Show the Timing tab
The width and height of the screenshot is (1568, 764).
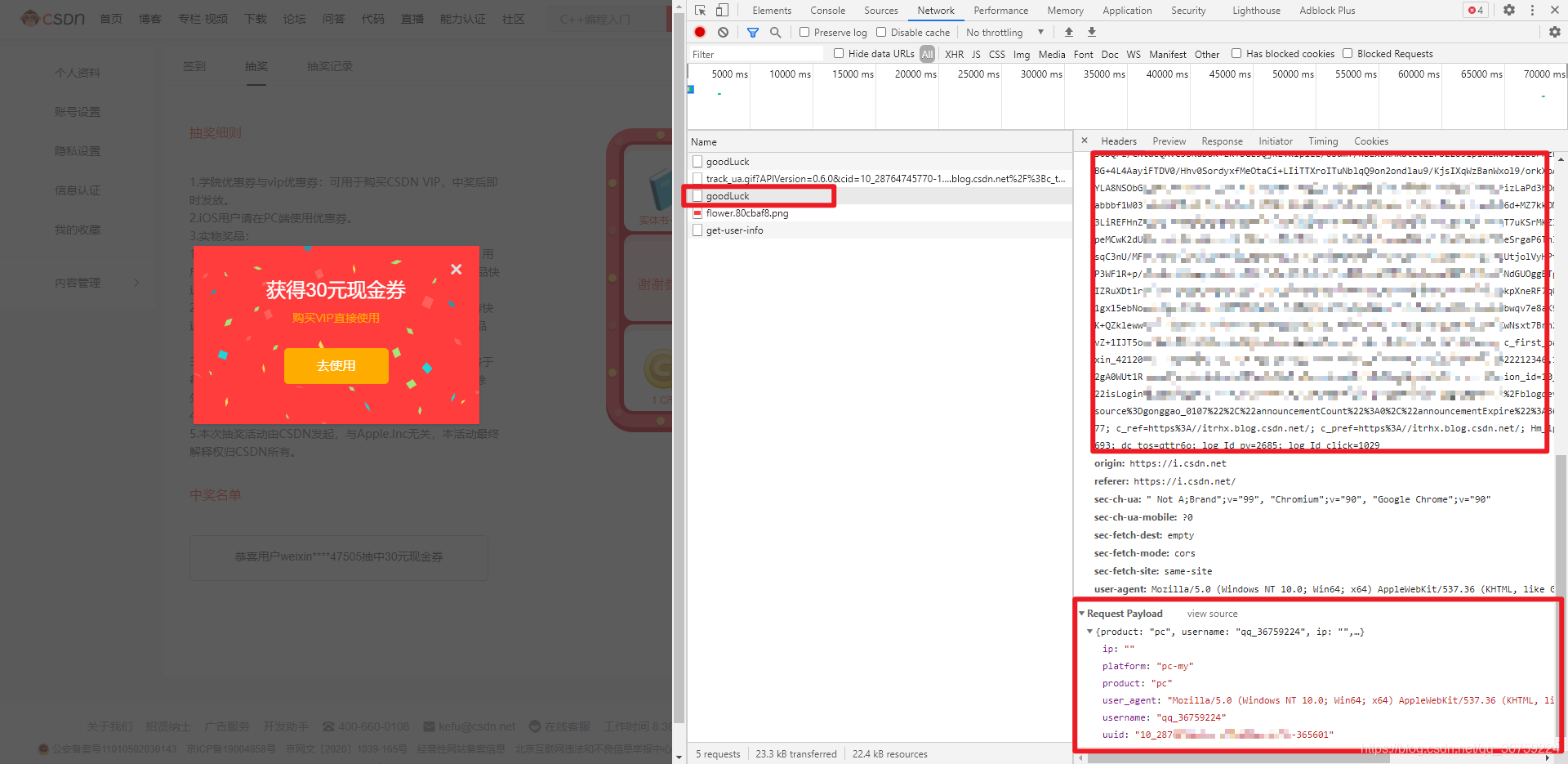(x=1323, y=141)
